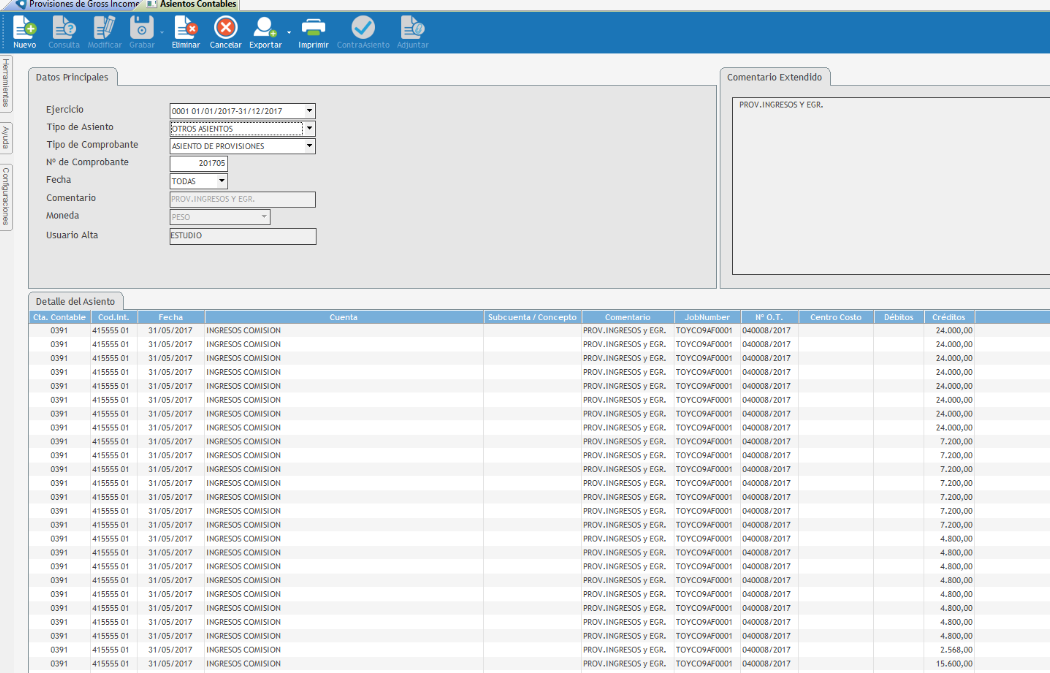Click the Exportar user icon
This screenshot has width=1050, height=673.
tap(265, 28)
